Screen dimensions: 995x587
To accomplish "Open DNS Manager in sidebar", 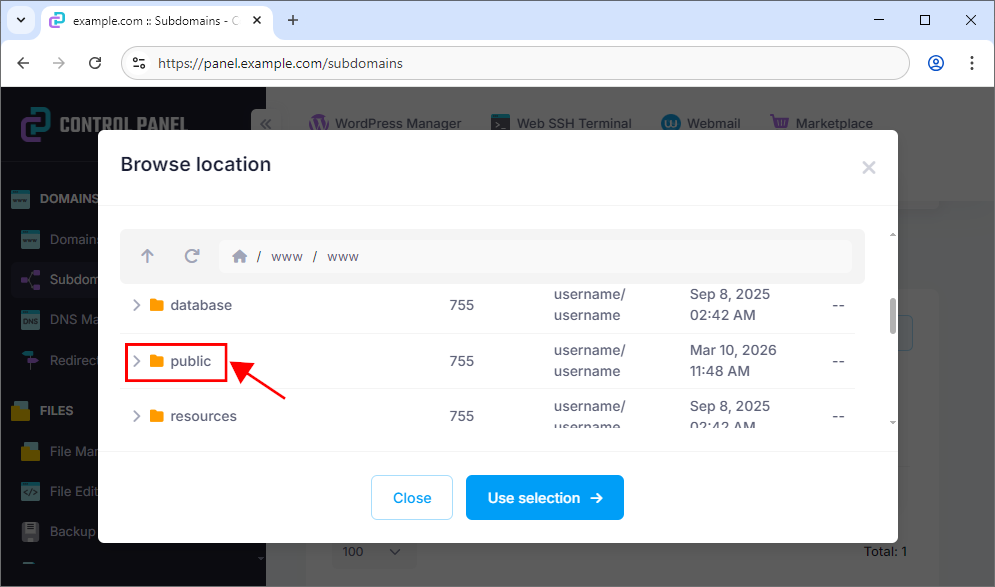I will coord(59,320).
